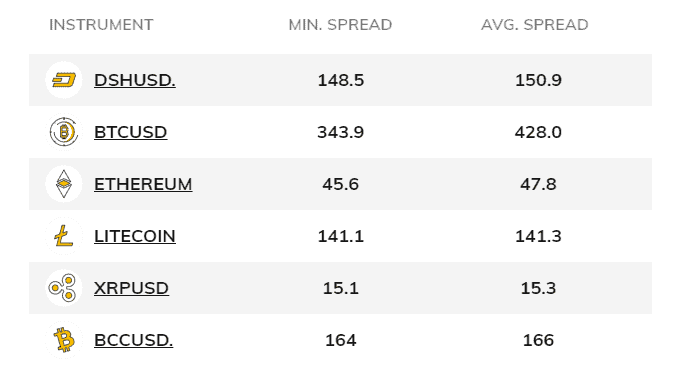Click the INSTRUMENT column header
The image size is (673, 389).
pyautogui.click(x=101, y=25)
